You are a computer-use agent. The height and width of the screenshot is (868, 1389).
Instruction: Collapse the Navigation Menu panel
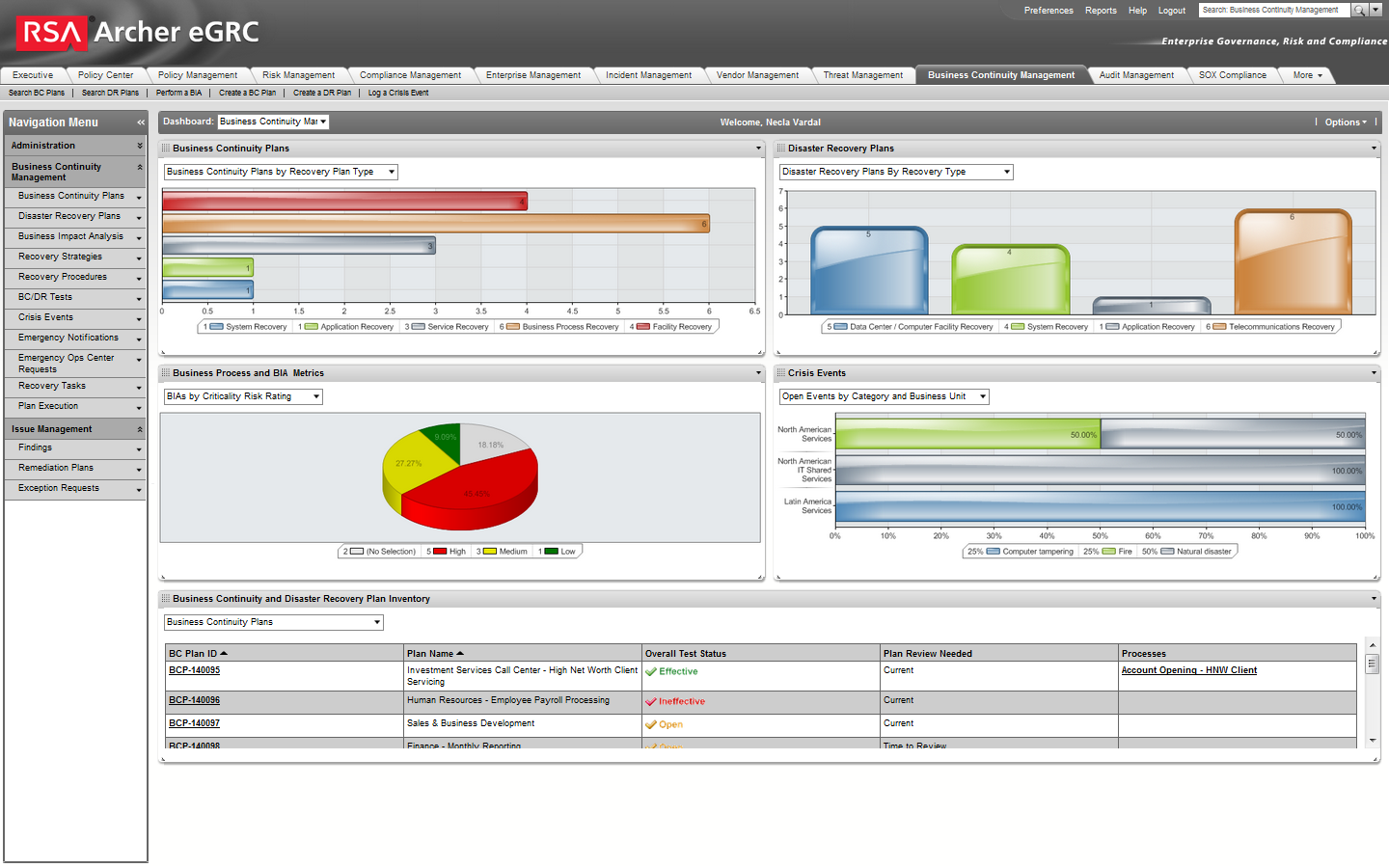[141, 122]
